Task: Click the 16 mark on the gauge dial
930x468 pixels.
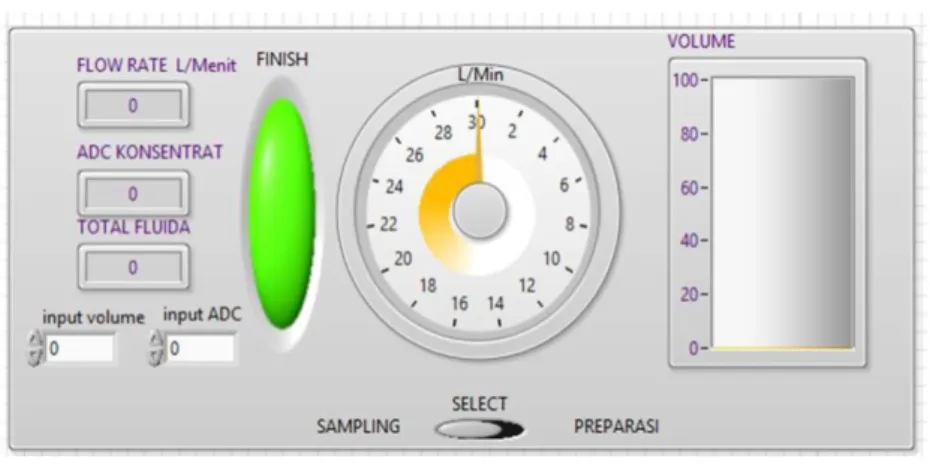Action: pos(460,304)
